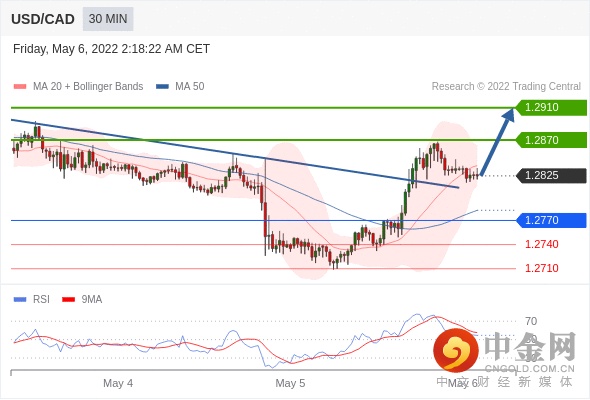The height and width of the screenshot is (400, 590).
Task: Click the 9MA red legend swatch
Action: (68, 300)
